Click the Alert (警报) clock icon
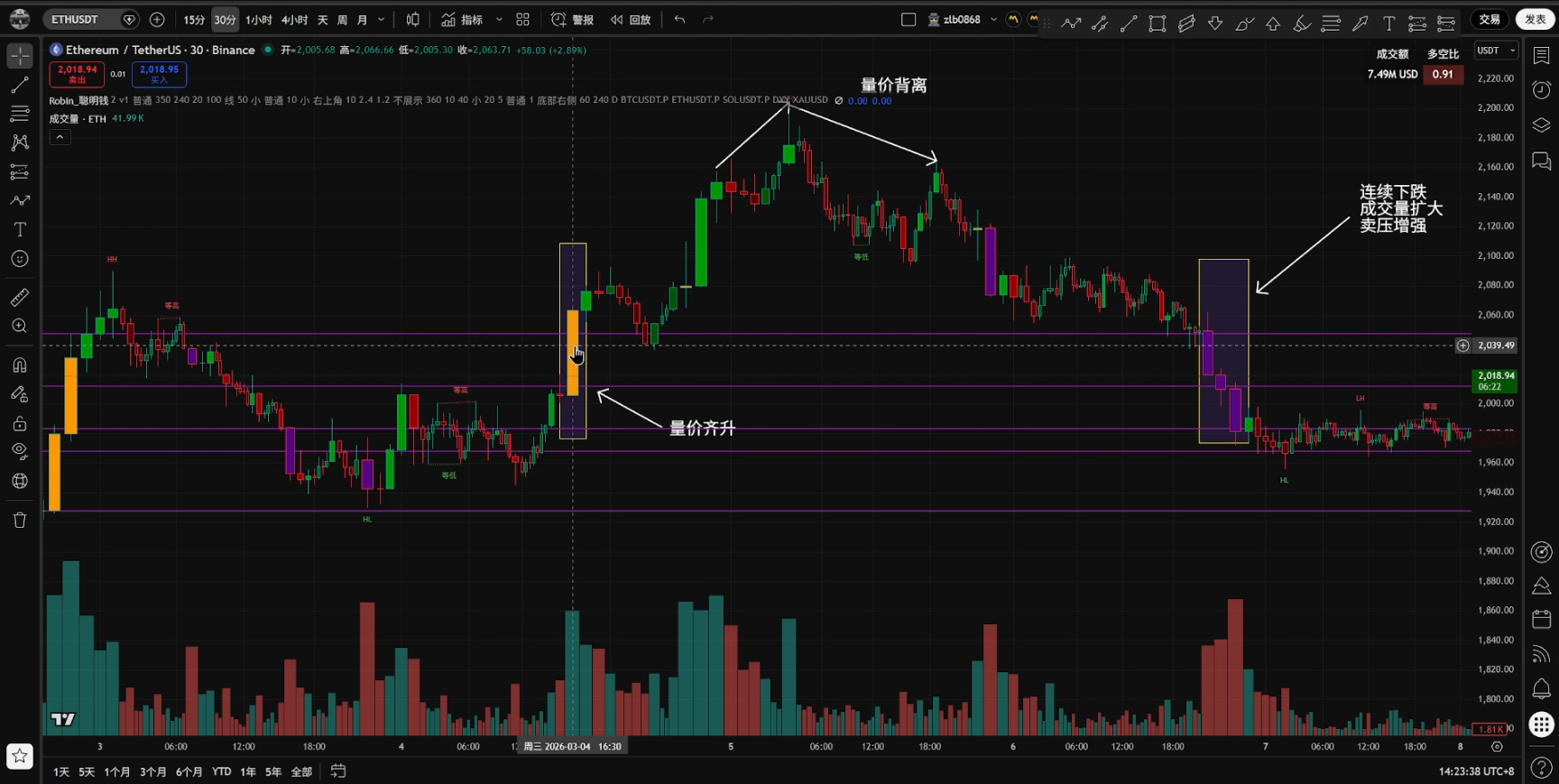This screenshot has height=784, width=1559. coord(559,20)
